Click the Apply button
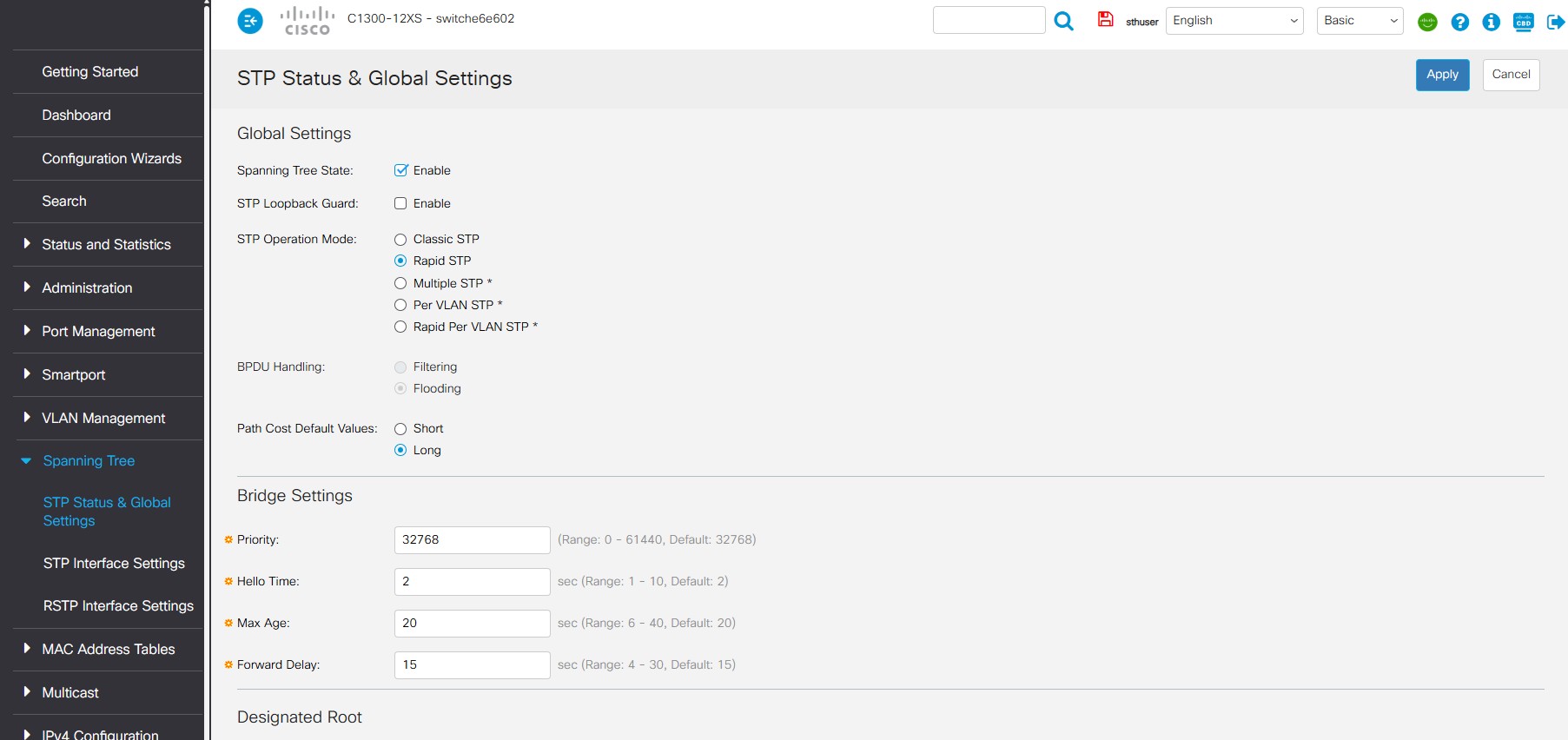The width and height of the screenshot is (1568, 740). point(1443,75)
